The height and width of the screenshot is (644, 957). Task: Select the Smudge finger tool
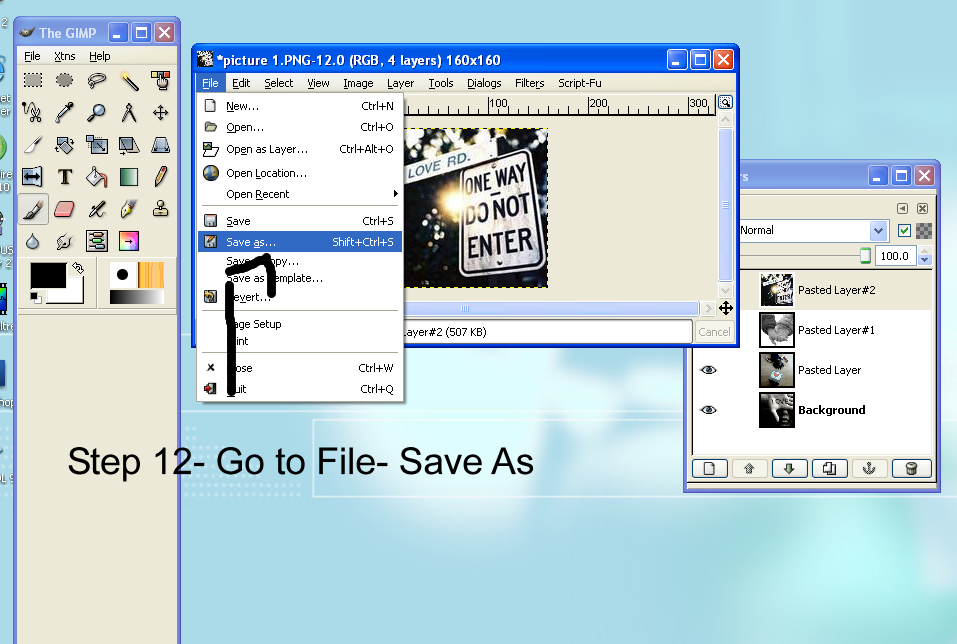pos(65,242)
